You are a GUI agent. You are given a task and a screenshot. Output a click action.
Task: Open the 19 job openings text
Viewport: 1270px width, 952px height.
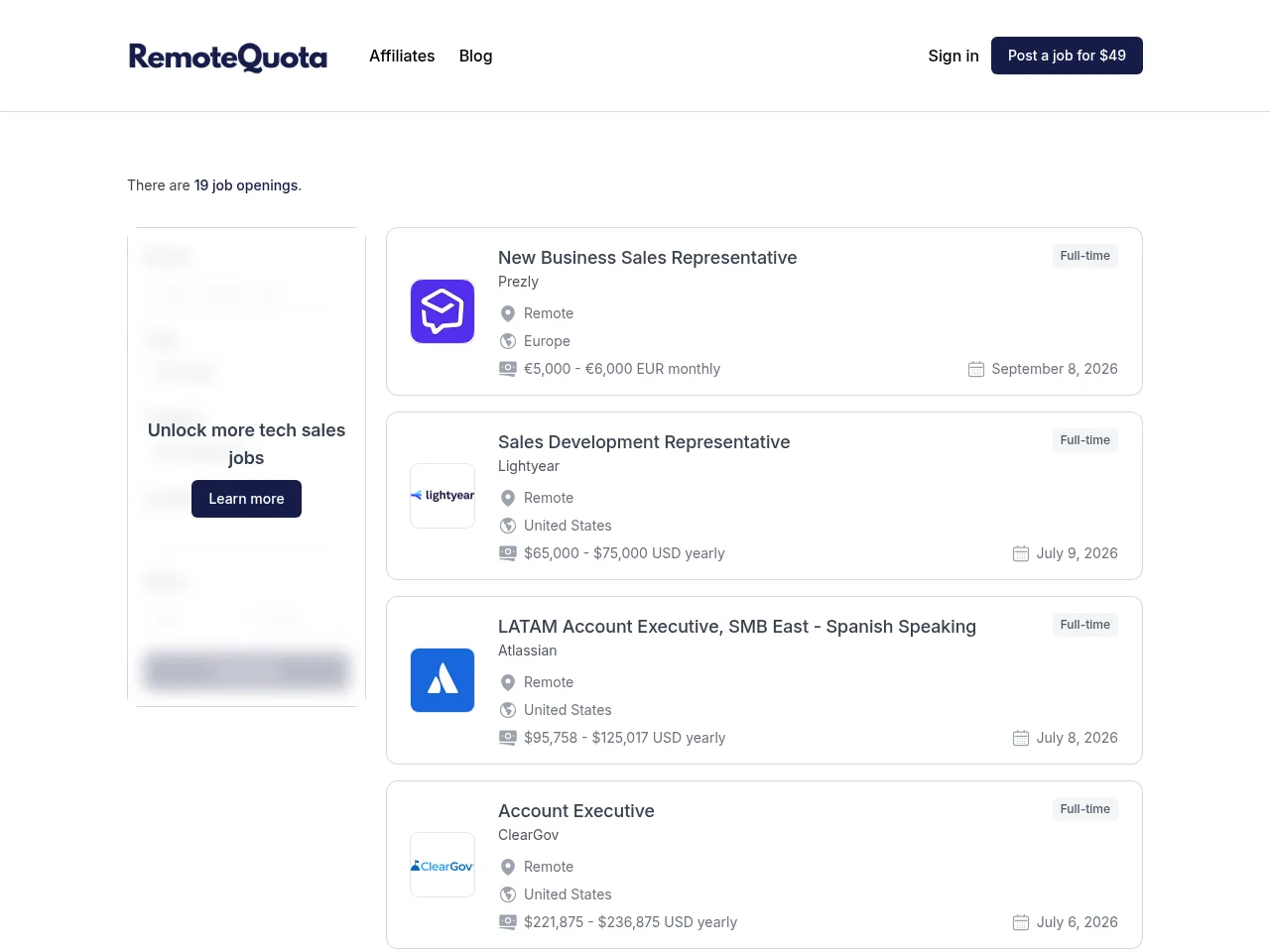click(x=246, y=185)
